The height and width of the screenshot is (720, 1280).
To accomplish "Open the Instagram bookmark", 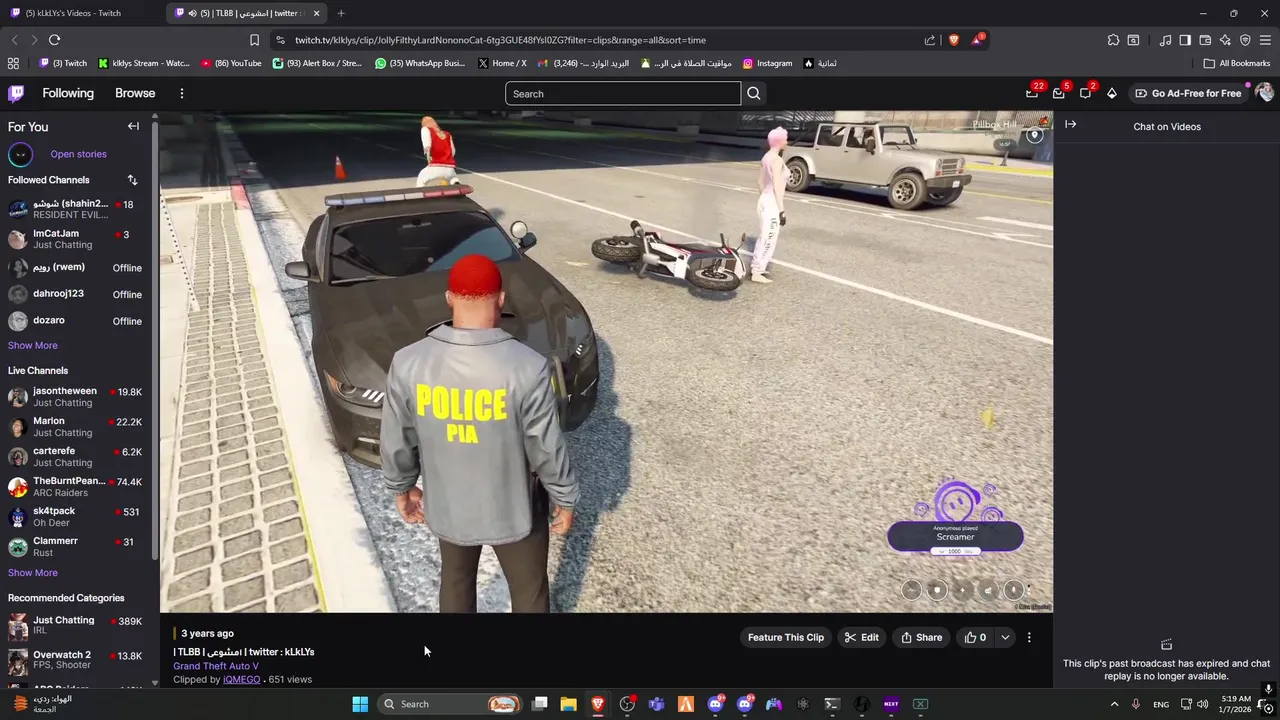I will [x=767, y=63].
